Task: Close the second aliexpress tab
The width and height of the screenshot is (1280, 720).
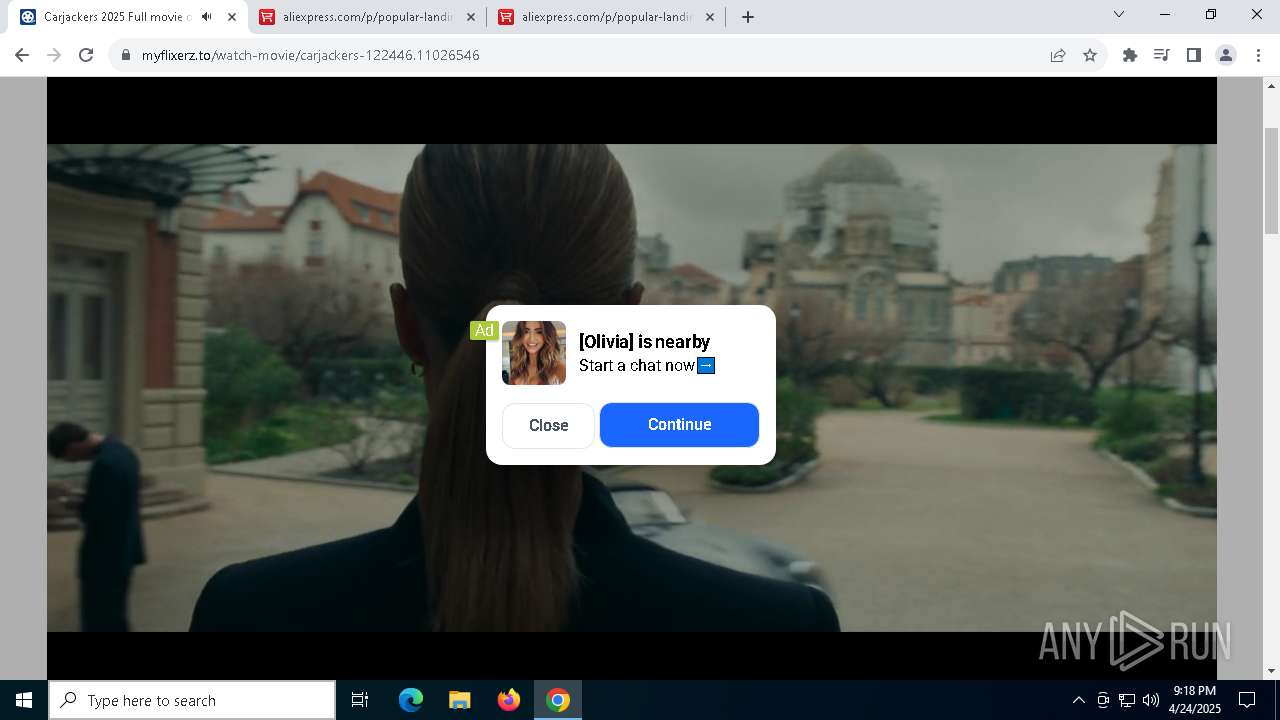Action: click(710, 17)
